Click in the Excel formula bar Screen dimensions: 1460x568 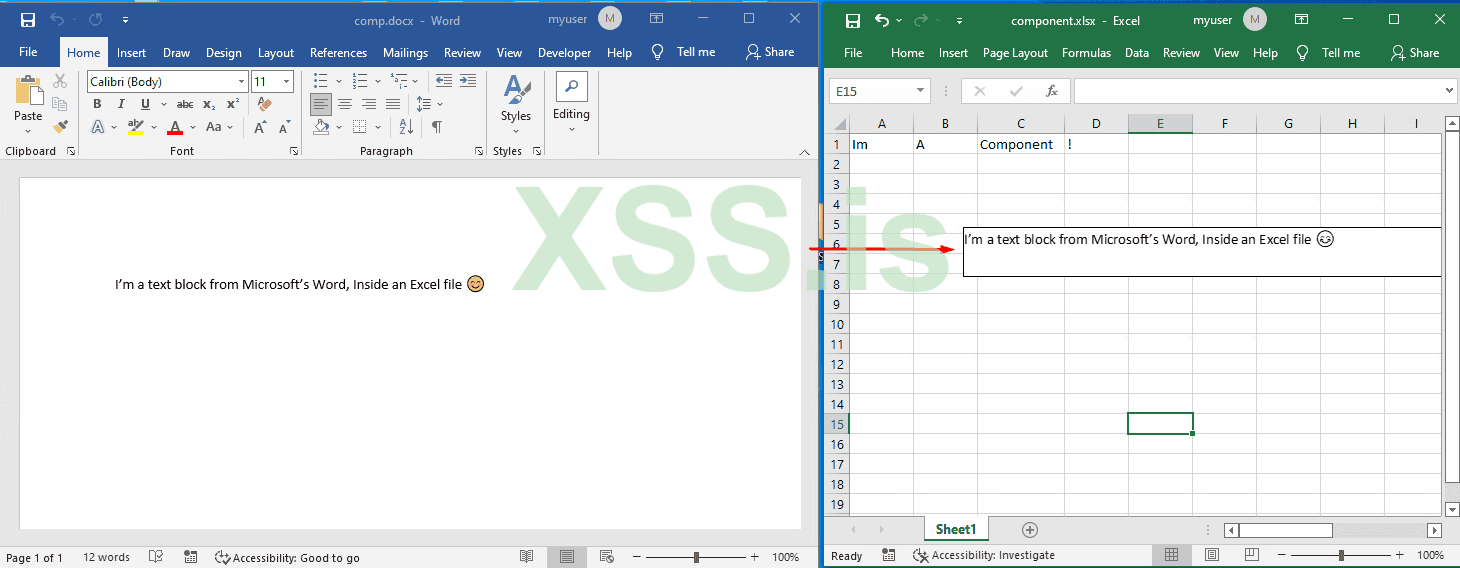(x=1264, y=91)
